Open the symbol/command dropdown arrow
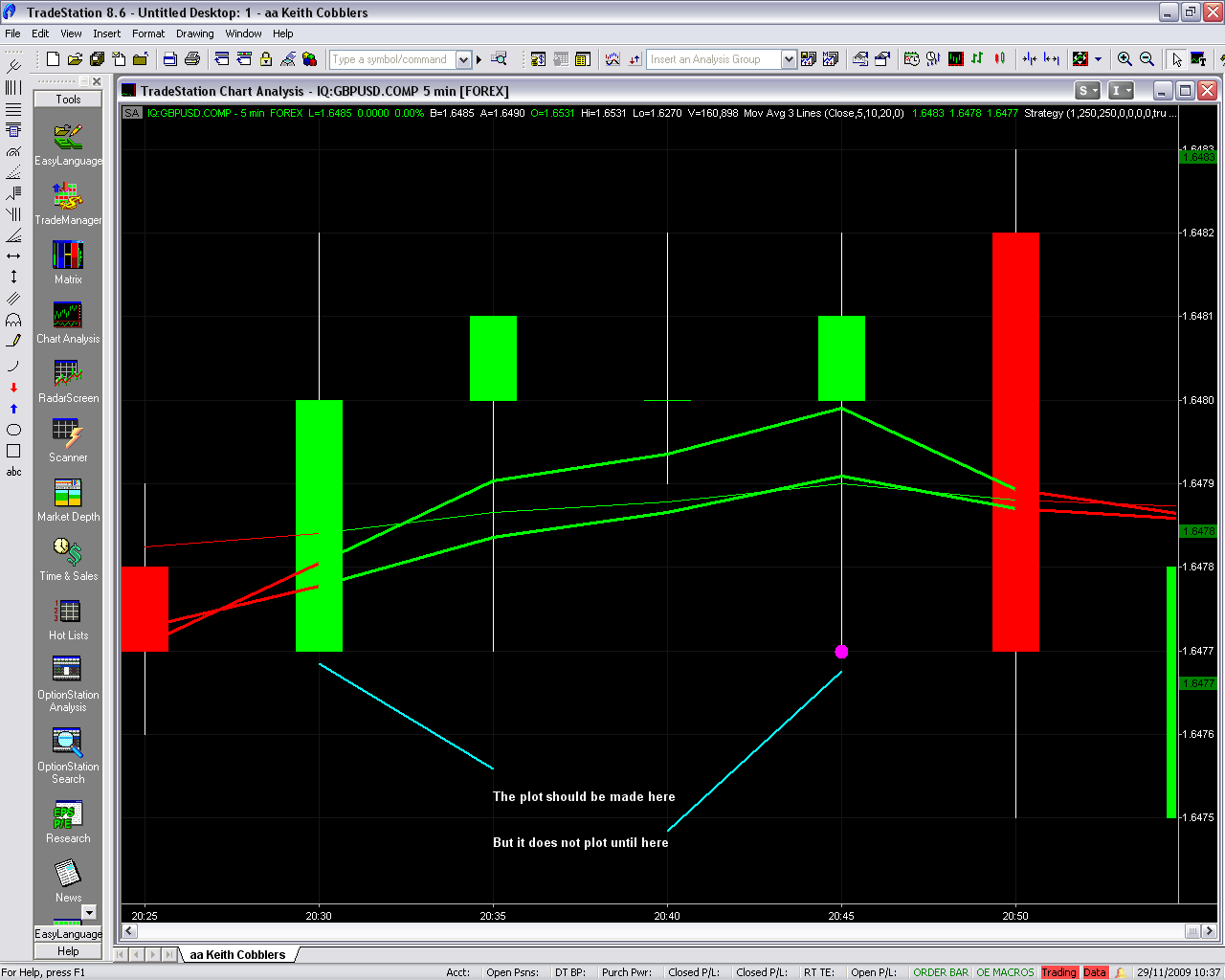 coord(463,59)
